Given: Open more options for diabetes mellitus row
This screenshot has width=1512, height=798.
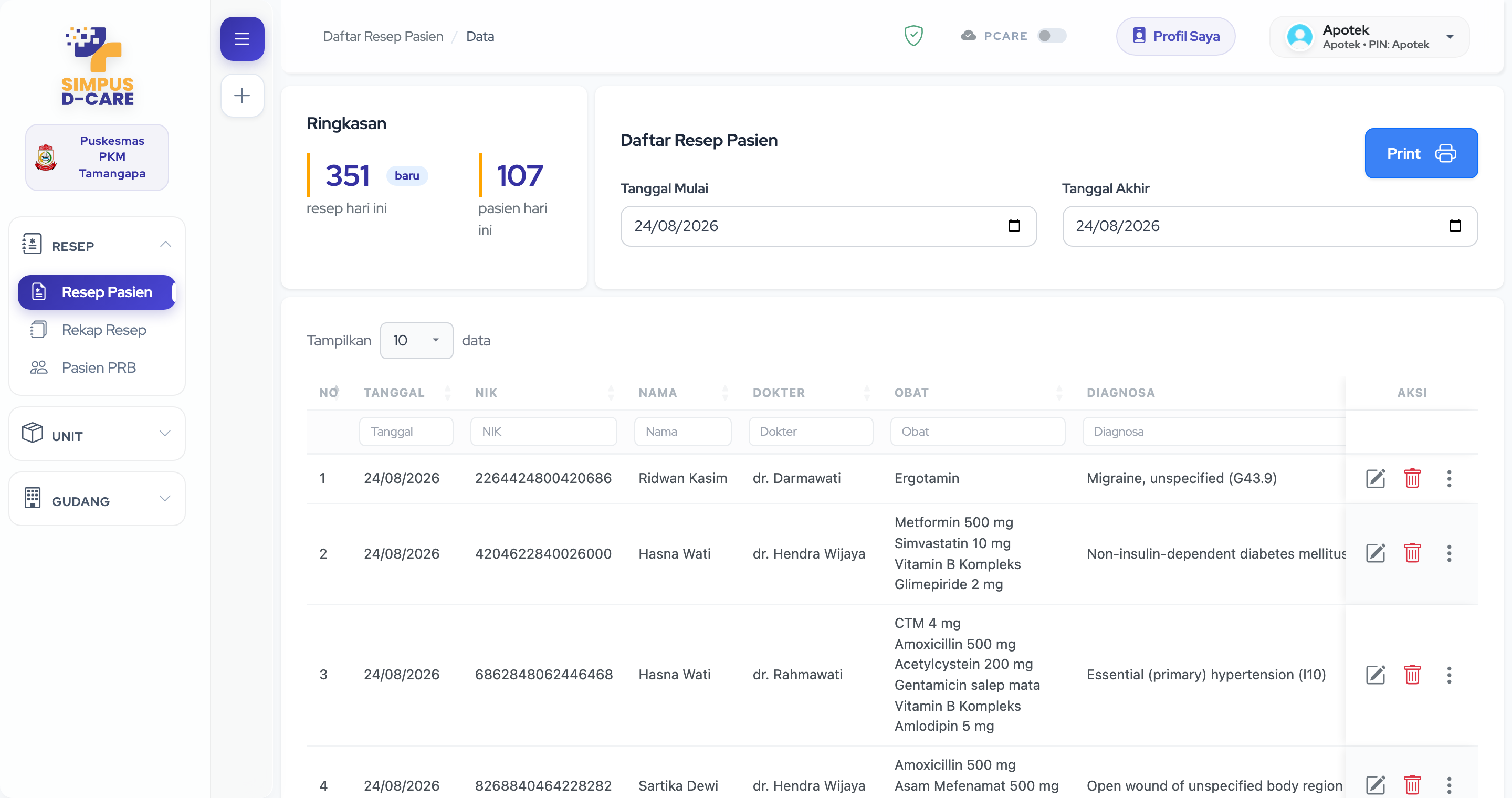Looking at the screenshot, I should [x=1448, y=553].
